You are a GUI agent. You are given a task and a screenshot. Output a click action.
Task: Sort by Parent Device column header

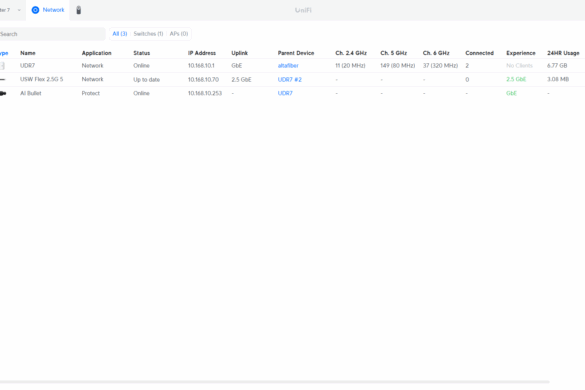[x=296, y=53]
